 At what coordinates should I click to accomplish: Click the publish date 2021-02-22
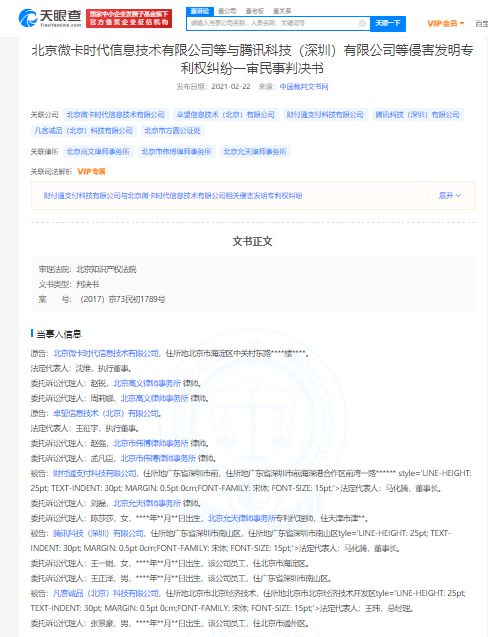231,87
